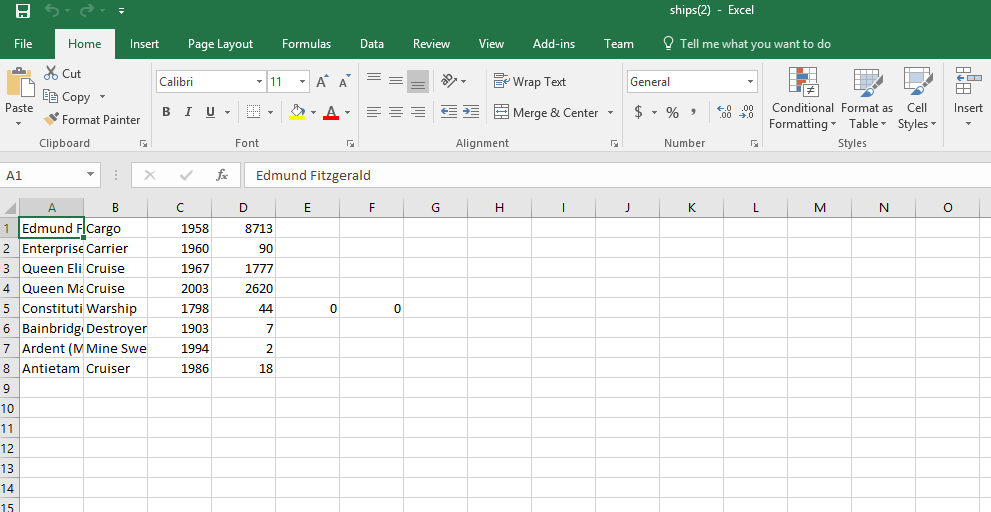
Task: Click the Accounting dollar format icon
Action: (638, 112)
